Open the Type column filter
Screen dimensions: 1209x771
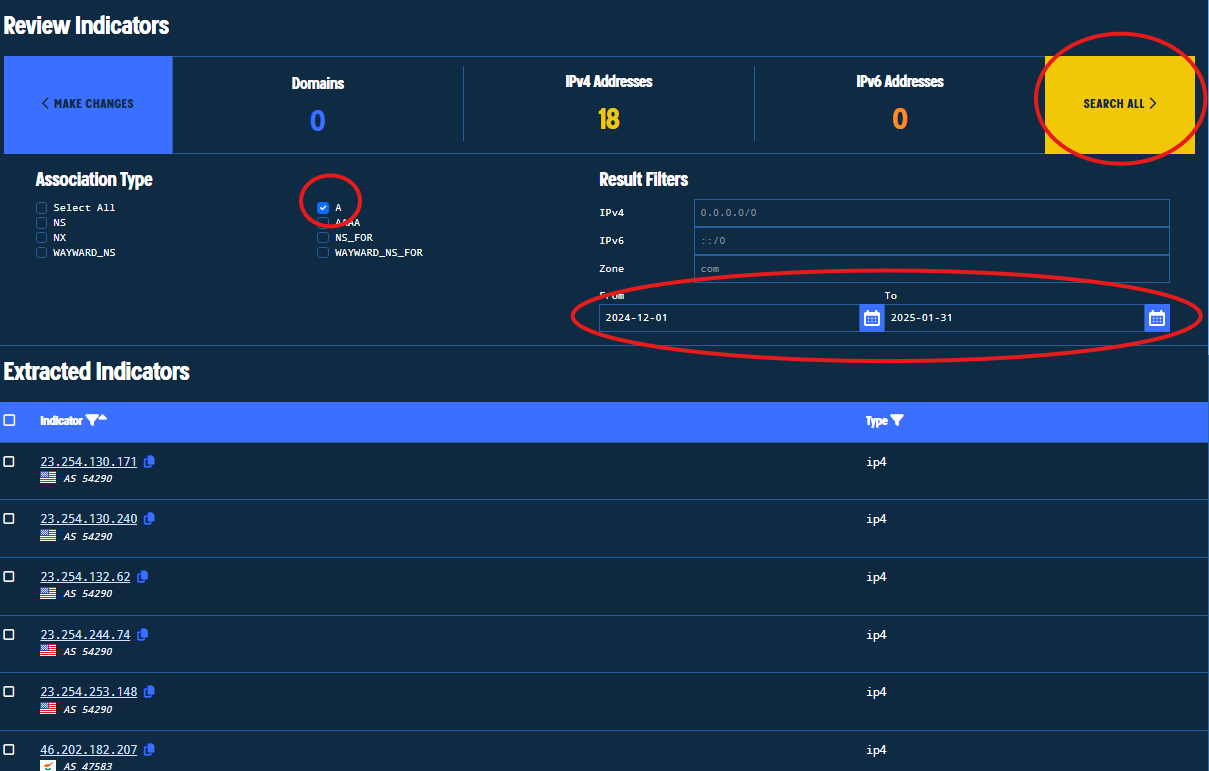[897, 421]
